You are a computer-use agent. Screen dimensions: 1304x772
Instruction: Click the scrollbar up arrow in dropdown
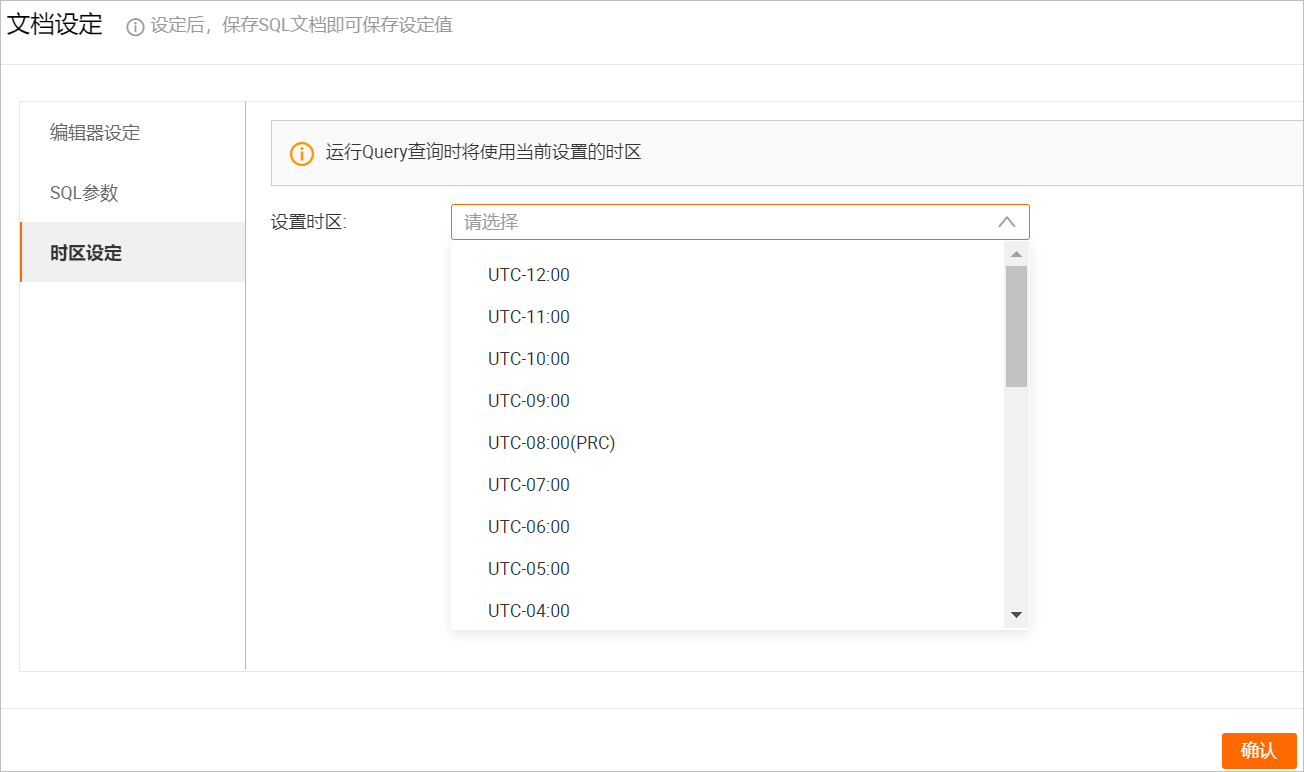click(1016, 254)
